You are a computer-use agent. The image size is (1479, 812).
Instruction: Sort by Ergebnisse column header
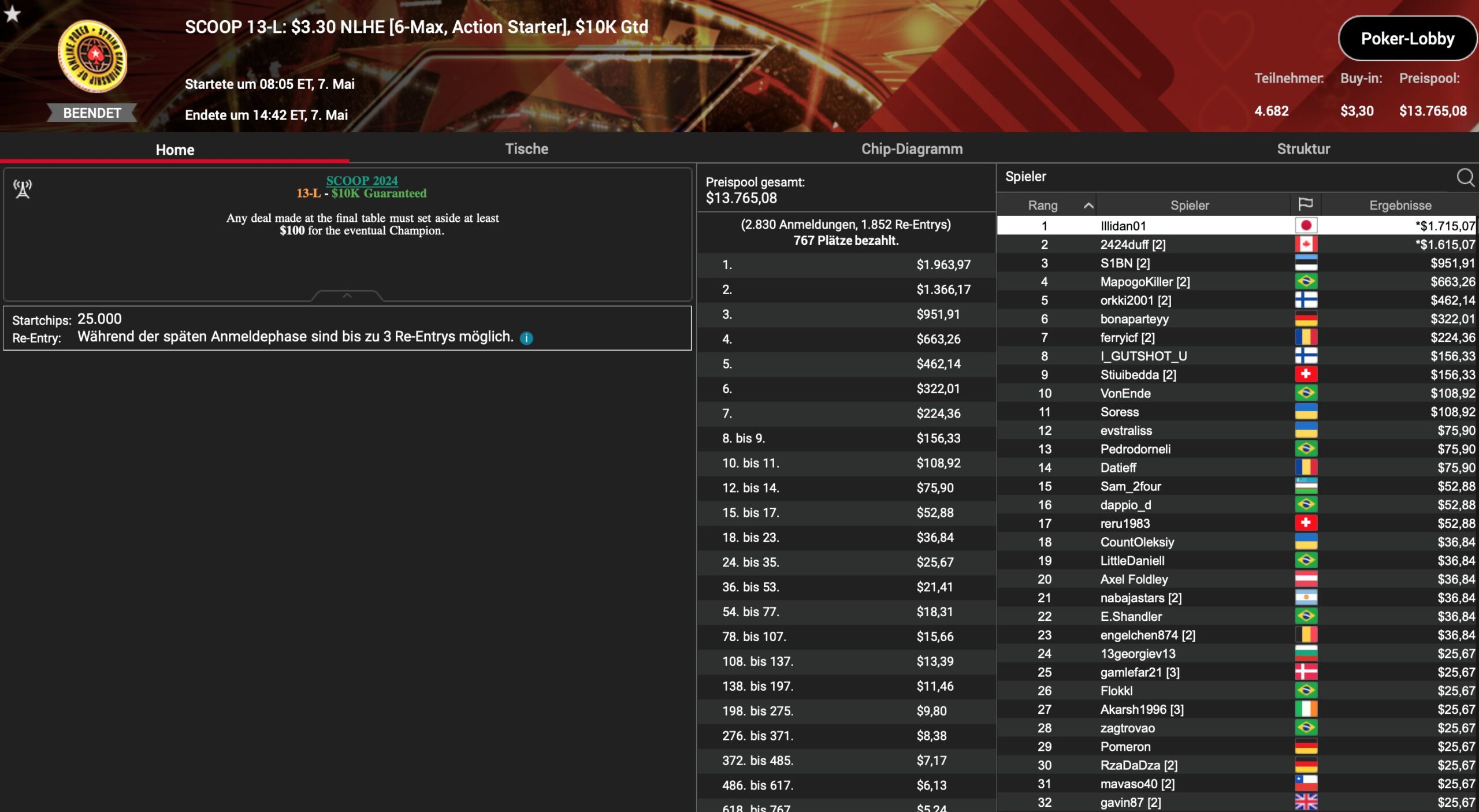[x=1400, y=205]
